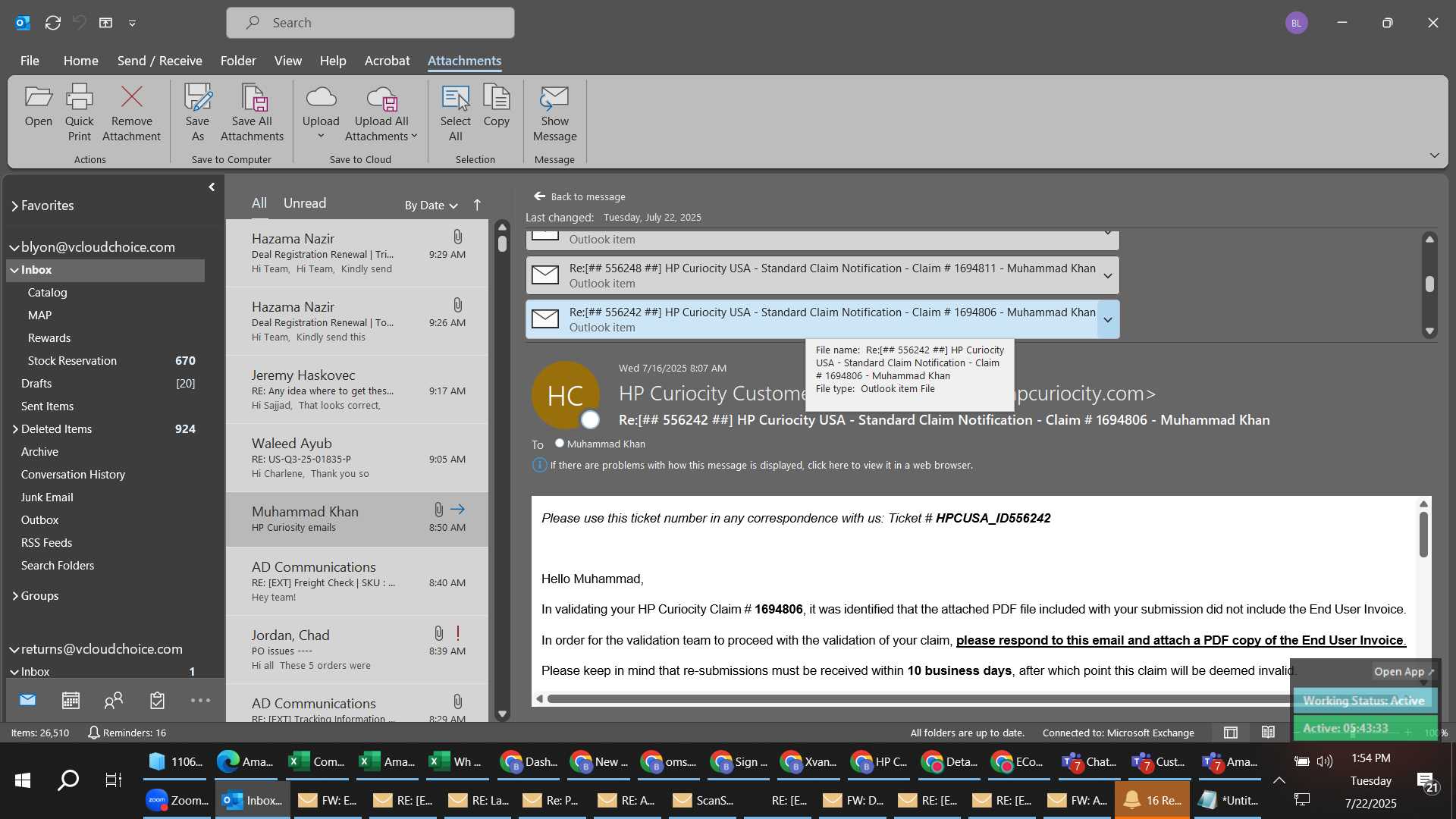This screenshot has height=819, width=1456.
Task: Open the Mail view icon
Action: [28, 700]
